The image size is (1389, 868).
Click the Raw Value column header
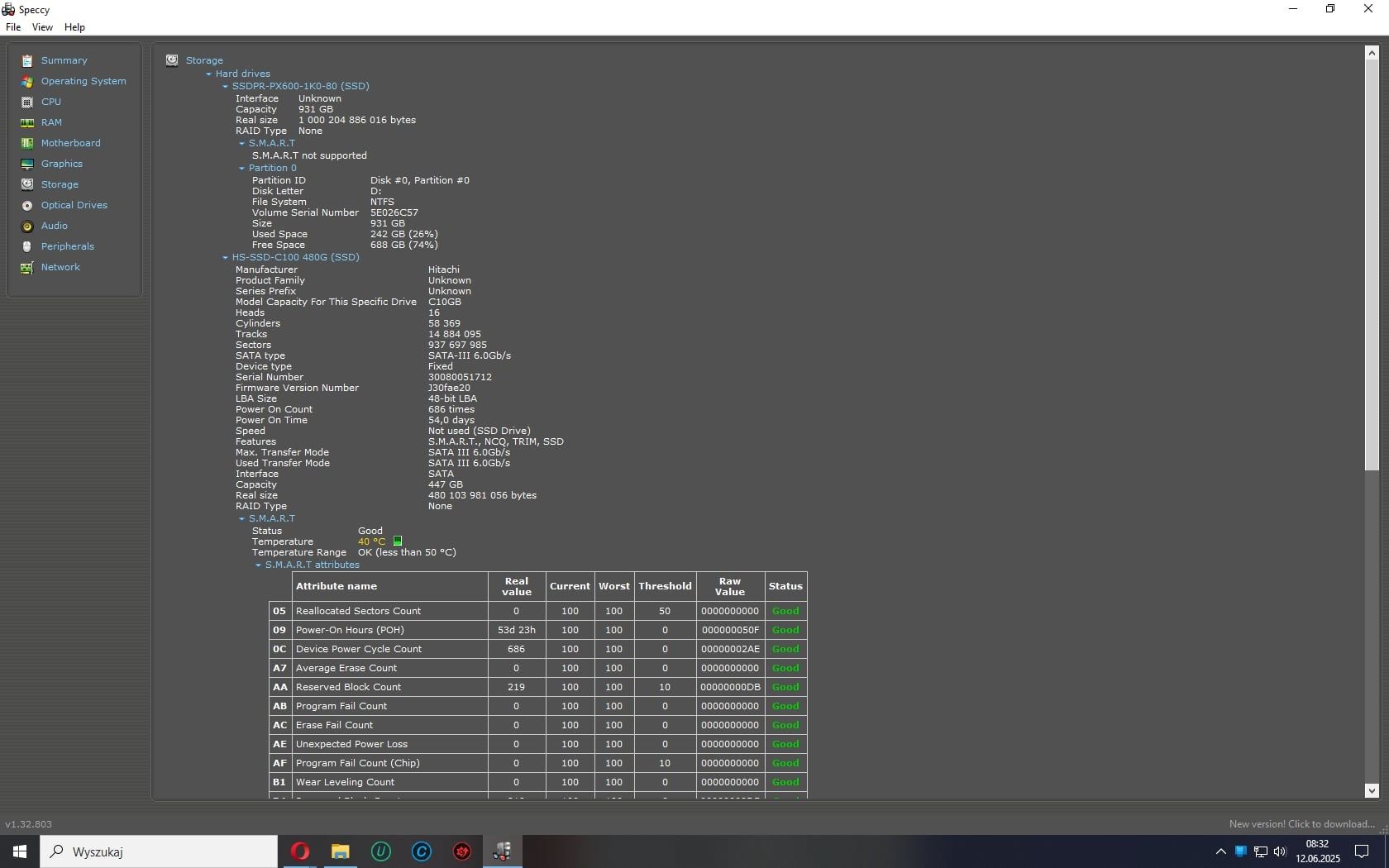point(730,586)
